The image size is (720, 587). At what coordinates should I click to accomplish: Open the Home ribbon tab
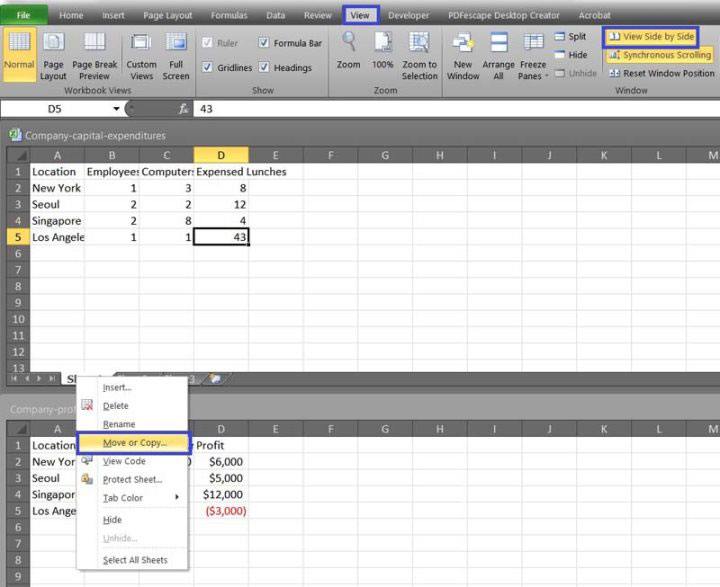[71, 15]
